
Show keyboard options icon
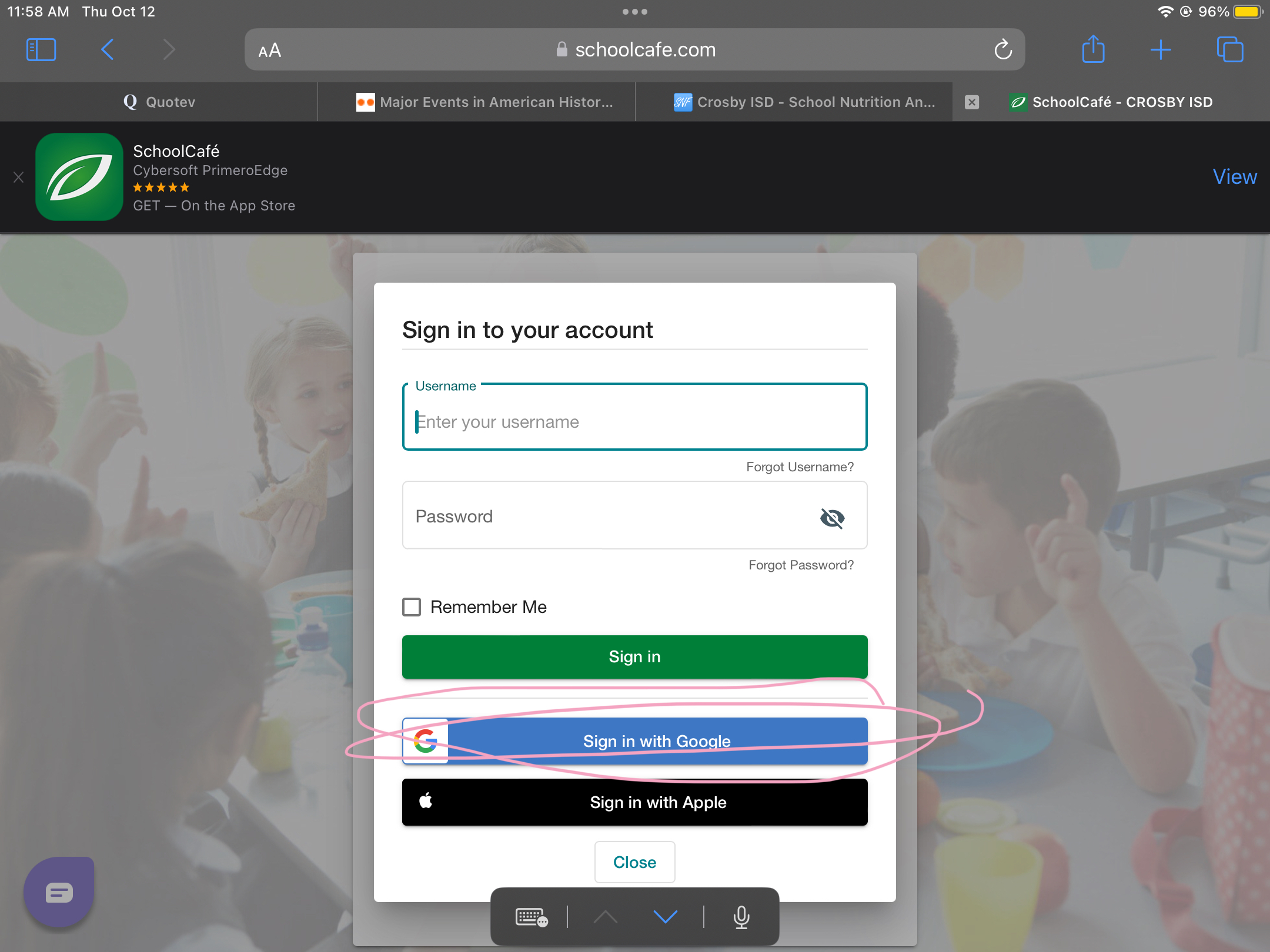(531, 917)
